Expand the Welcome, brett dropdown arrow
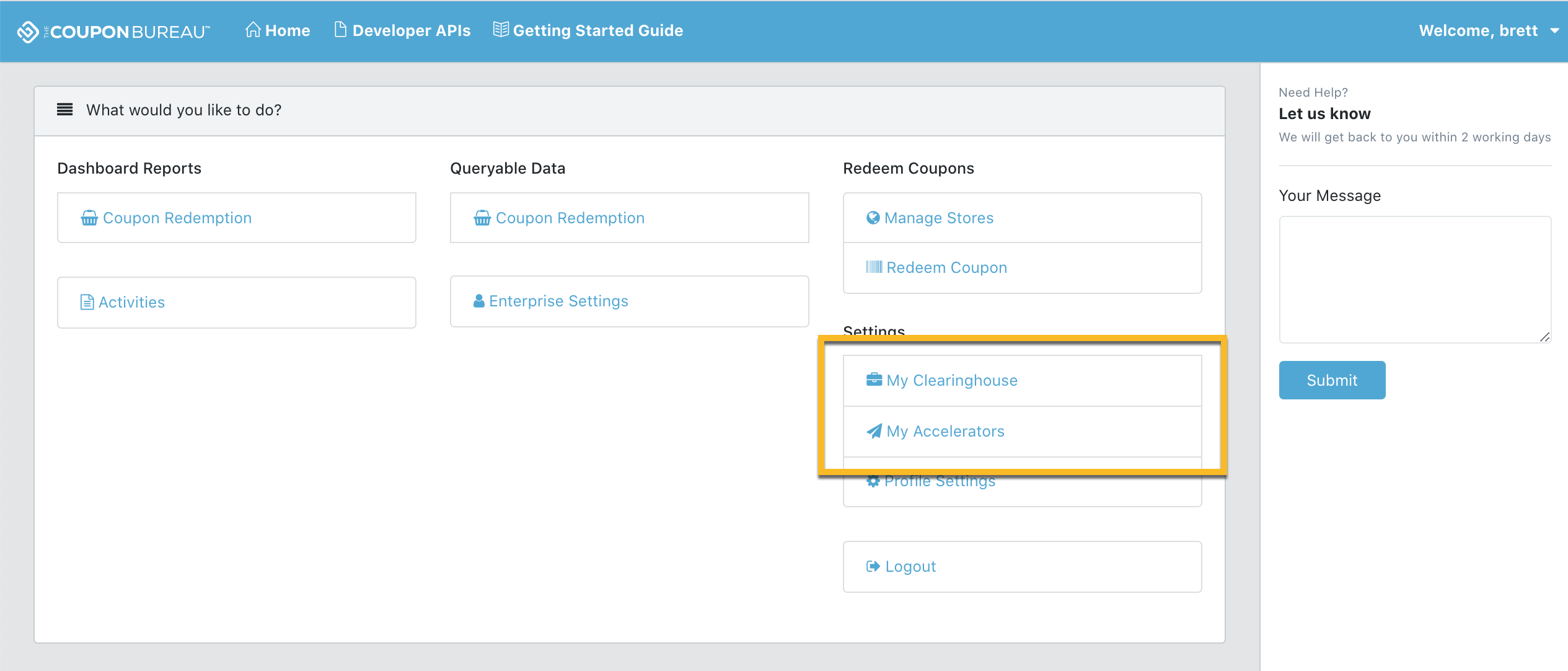 1554,31
